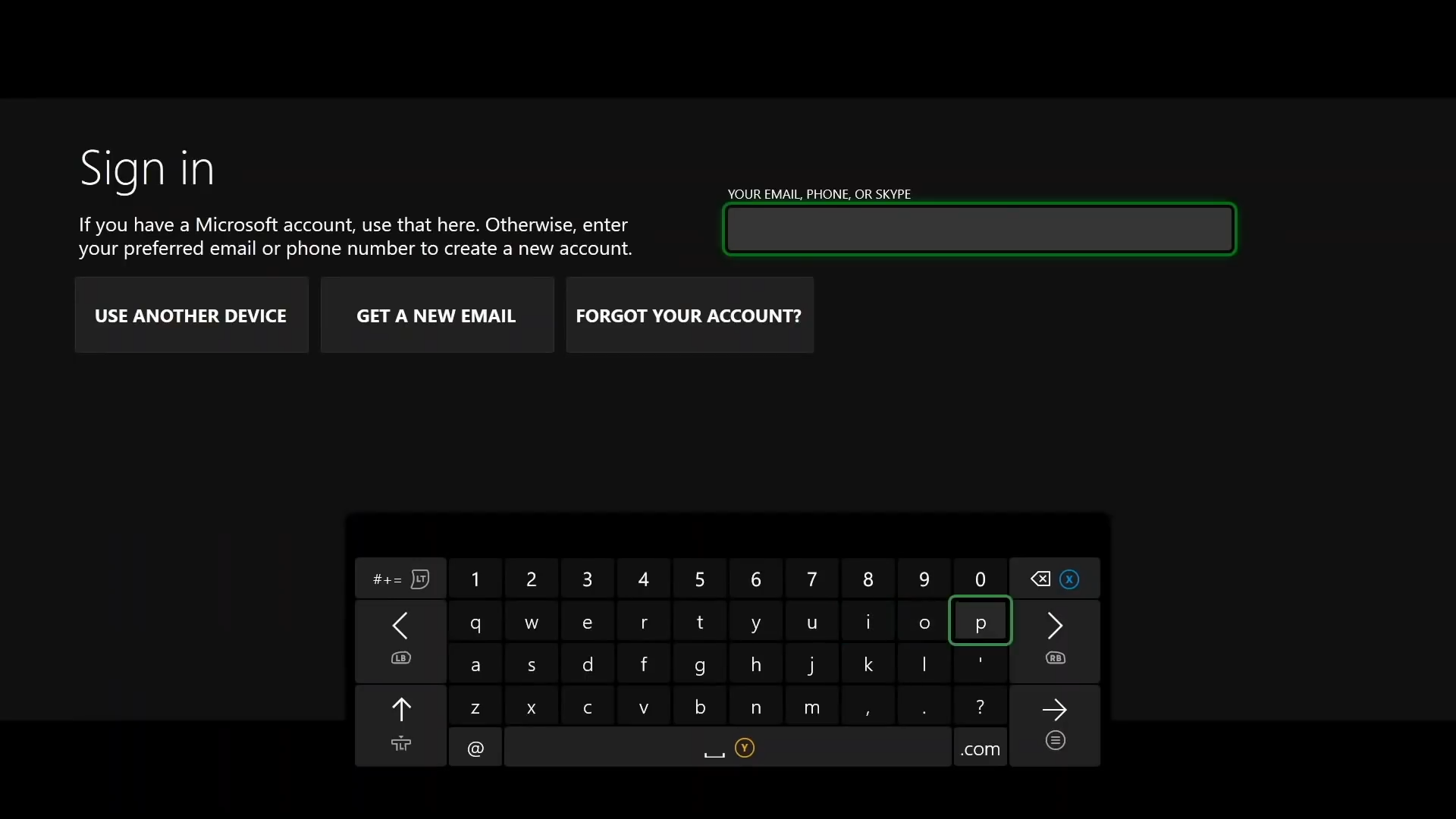1456x819 pixels.
Task: Tap the letter o key
Action: pyautogui.click(x=924, y=622)
